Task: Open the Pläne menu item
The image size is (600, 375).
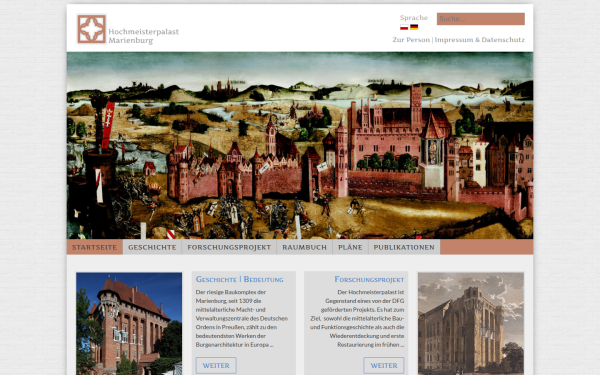Action: (350, 247)
